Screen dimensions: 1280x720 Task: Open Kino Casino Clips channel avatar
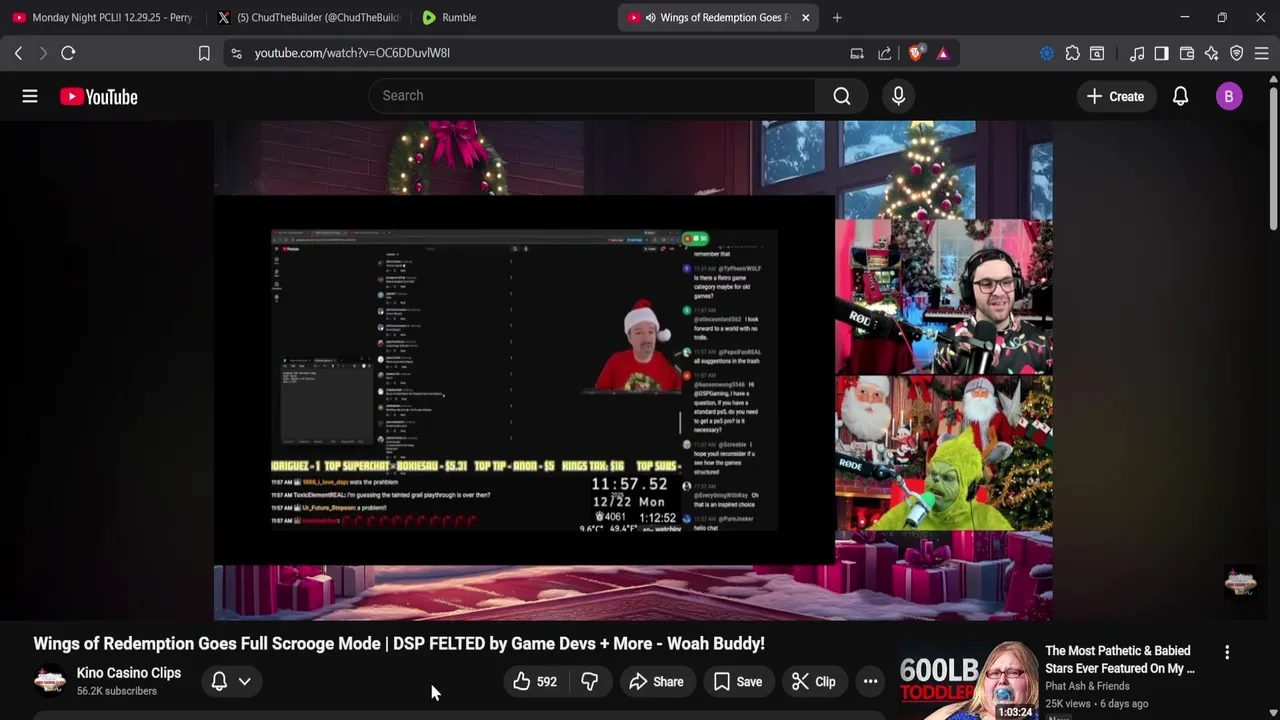pyautogui.click(x=50, y=681)
